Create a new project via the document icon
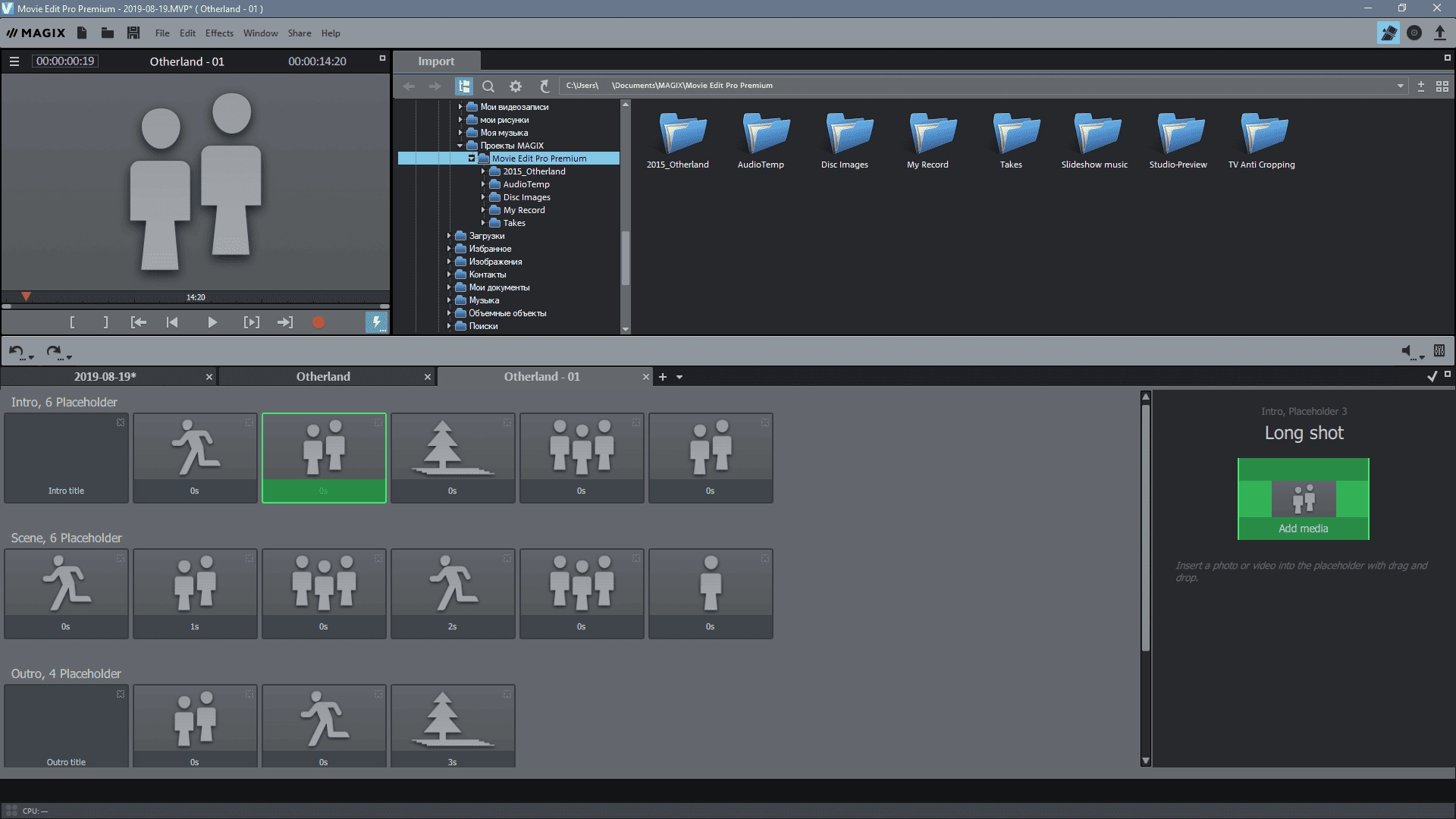The image size is (1456, 819). pos(82,33)
